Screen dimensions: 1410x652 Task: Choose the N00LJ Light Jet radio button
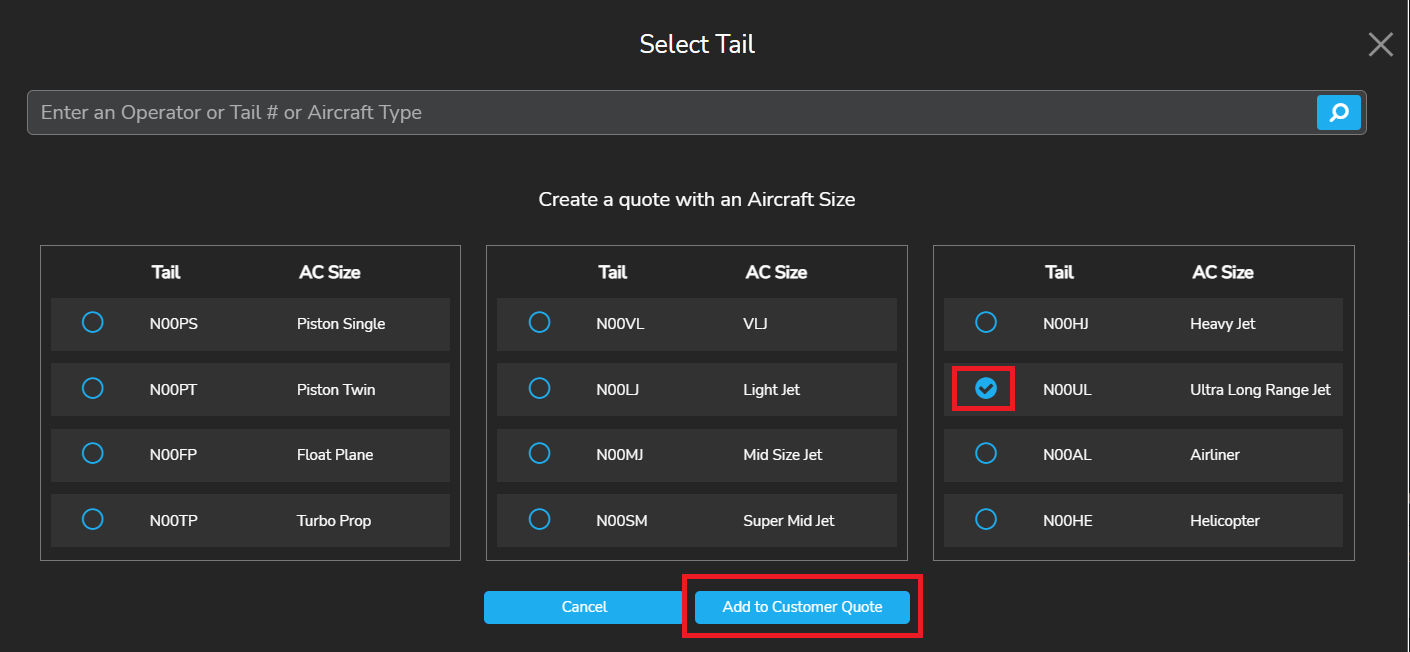pos(539,388)
